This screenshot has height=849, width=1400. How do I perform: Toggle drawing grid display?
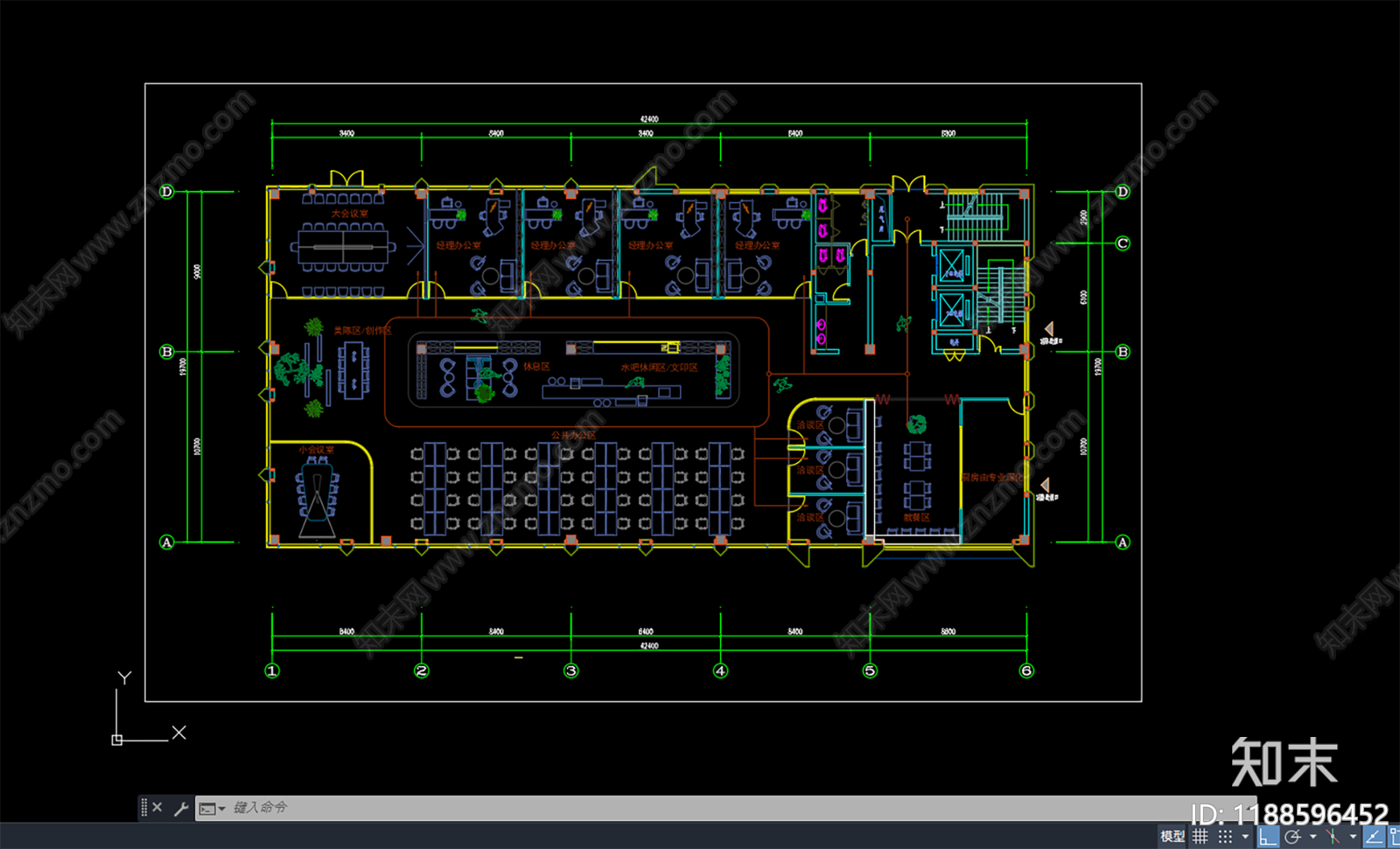[1200, 836]
